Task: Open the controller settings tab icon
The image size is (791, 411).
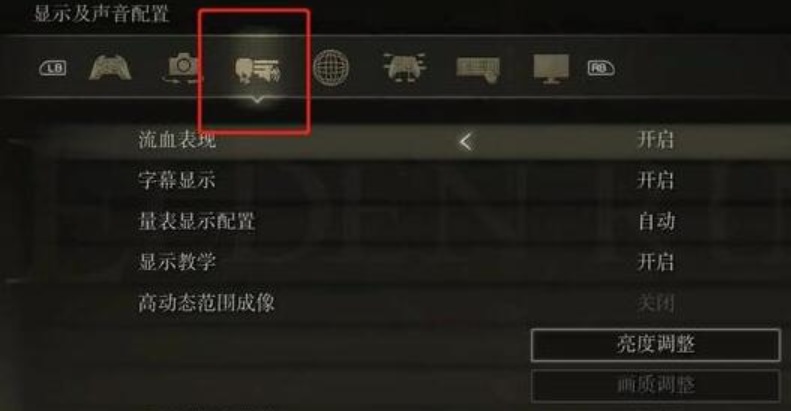Action: point(110,68)
